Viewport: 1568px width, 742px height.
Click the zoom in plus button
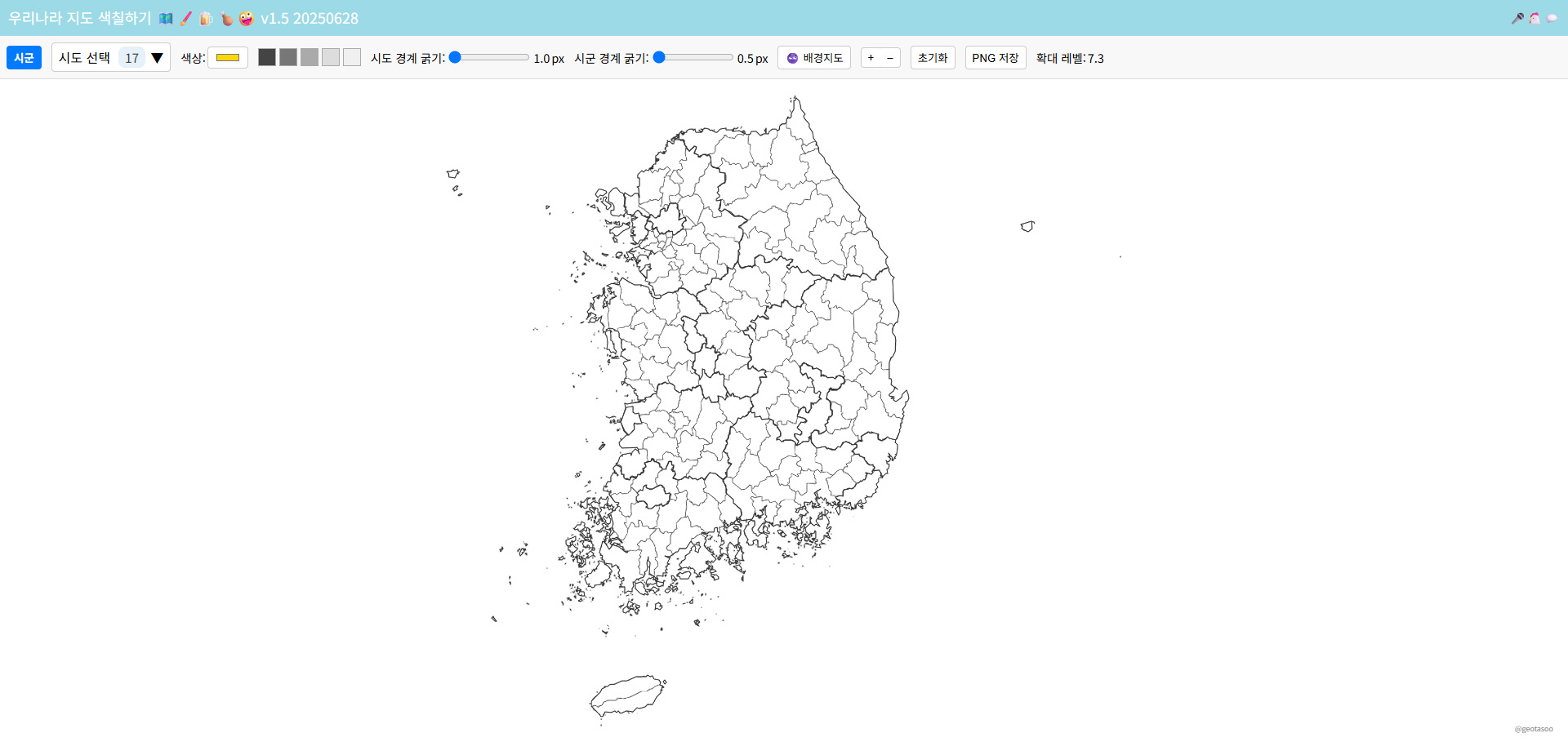(871, 58)
